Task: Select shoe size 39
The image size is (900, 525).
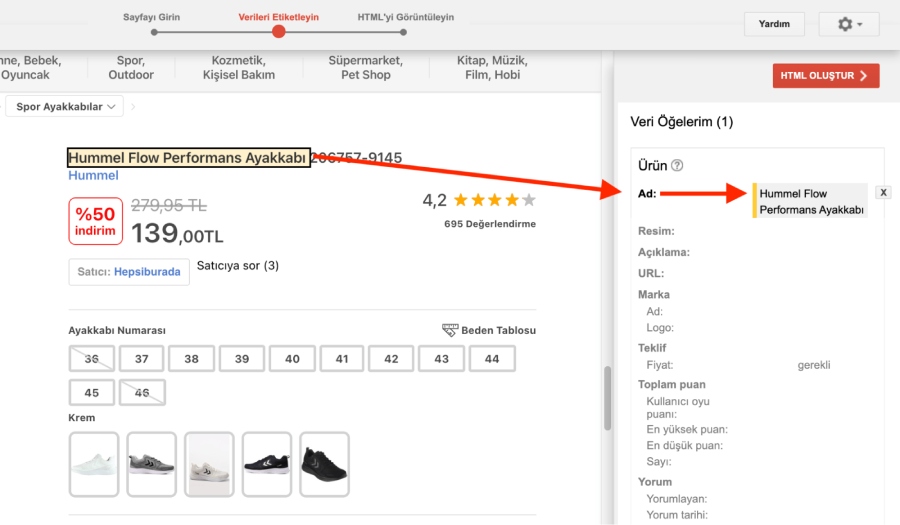Action: 242,359
